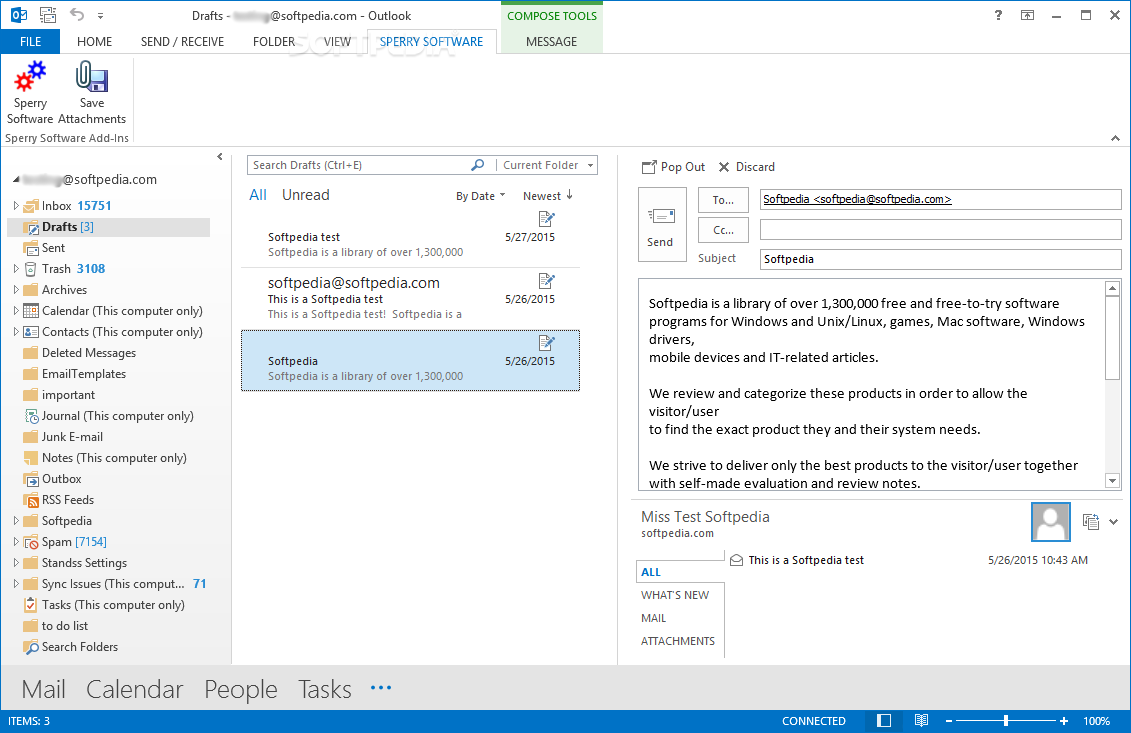Screen dimensions: 1131x733
Task: Select WHAT'S NEW tab in people pane
Action: (675, 594)
